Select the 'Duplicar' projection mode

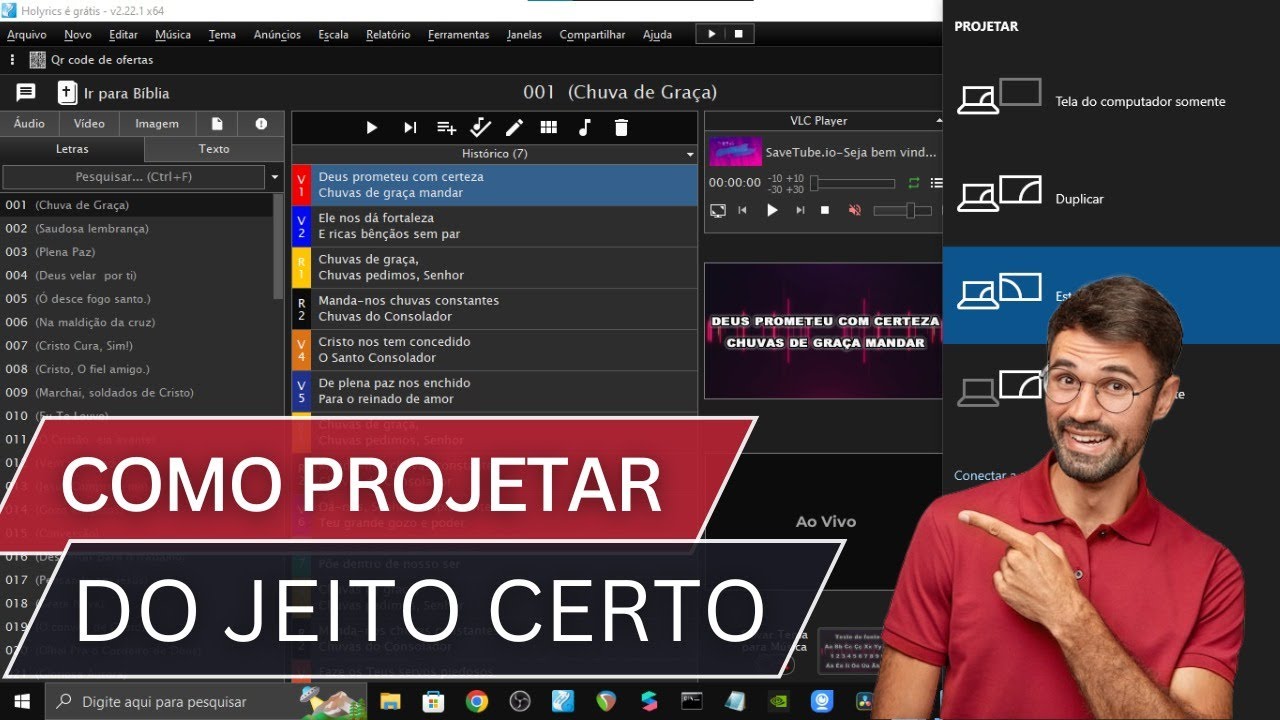click(1111, 199)
